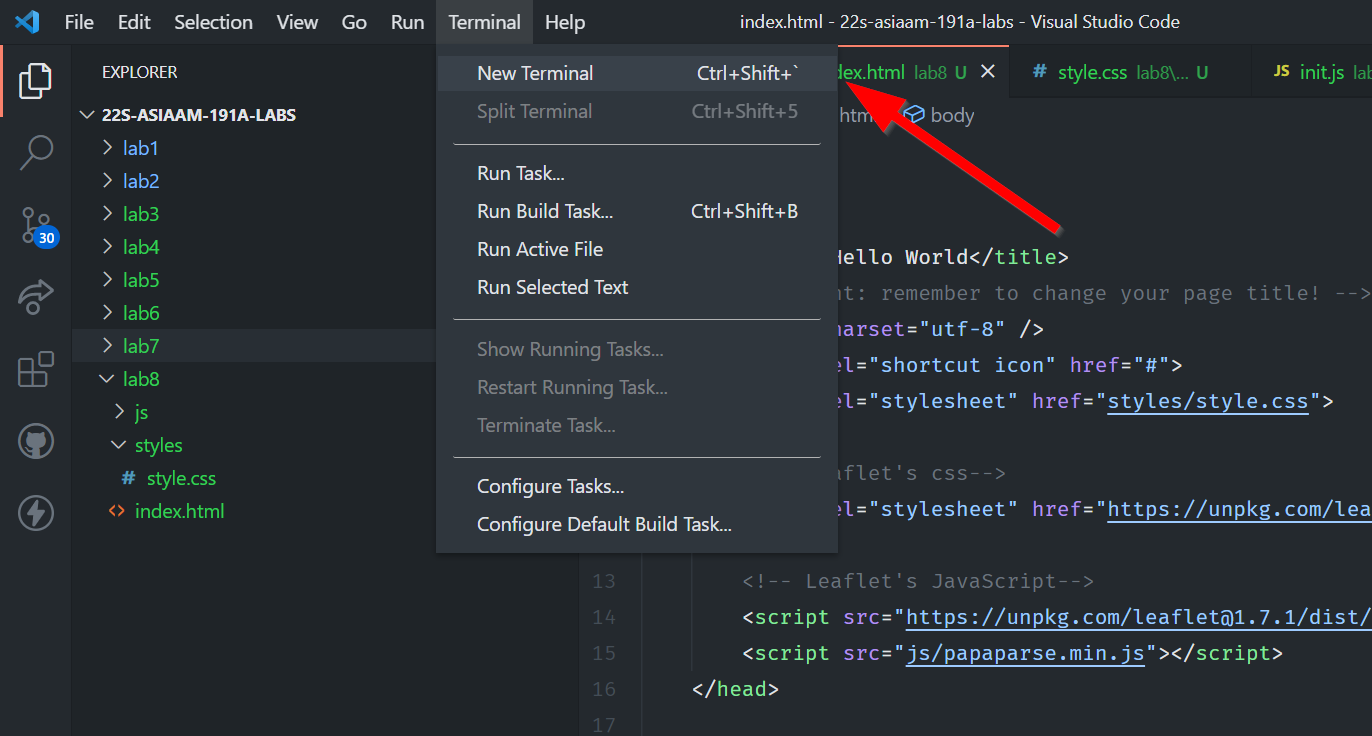Switch to the style.css editor tab
The height and width of the screenshot is (736, 1372).
tap(1092, 72)
